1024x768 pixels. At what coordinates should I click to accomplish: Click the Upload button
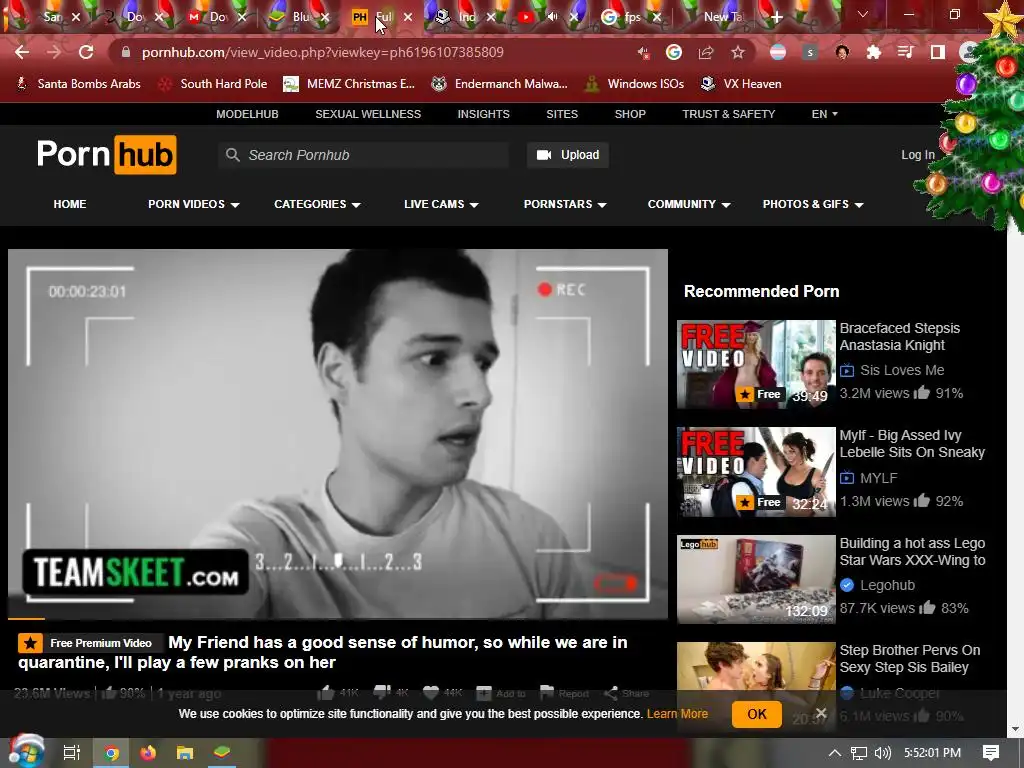tap(568, 155)
